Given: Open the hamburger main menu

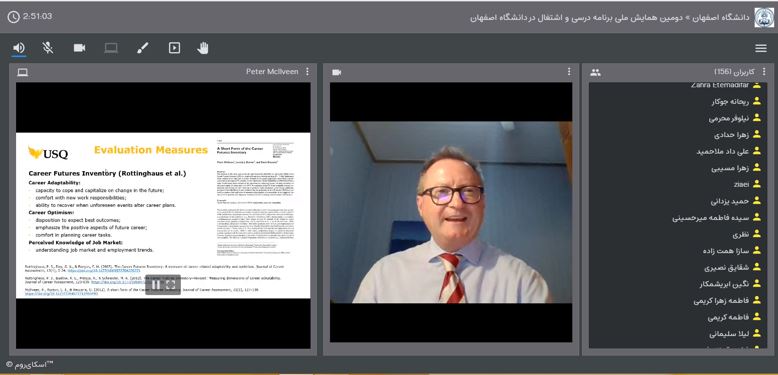Looking at the screenshot, I should tap(761, 48).
